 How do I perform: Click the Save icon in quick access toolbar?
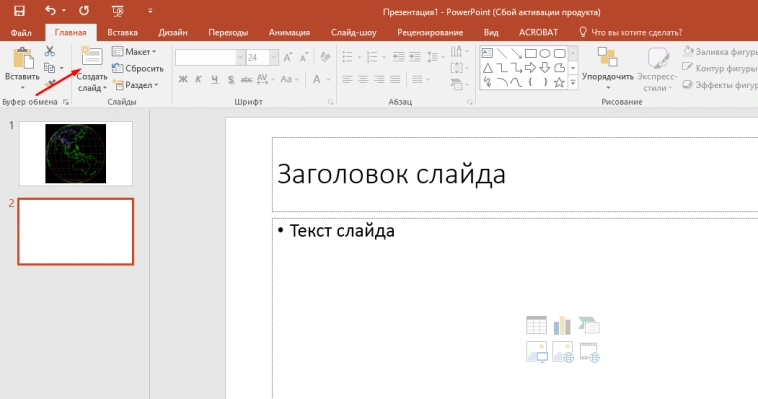click(19, 11)
